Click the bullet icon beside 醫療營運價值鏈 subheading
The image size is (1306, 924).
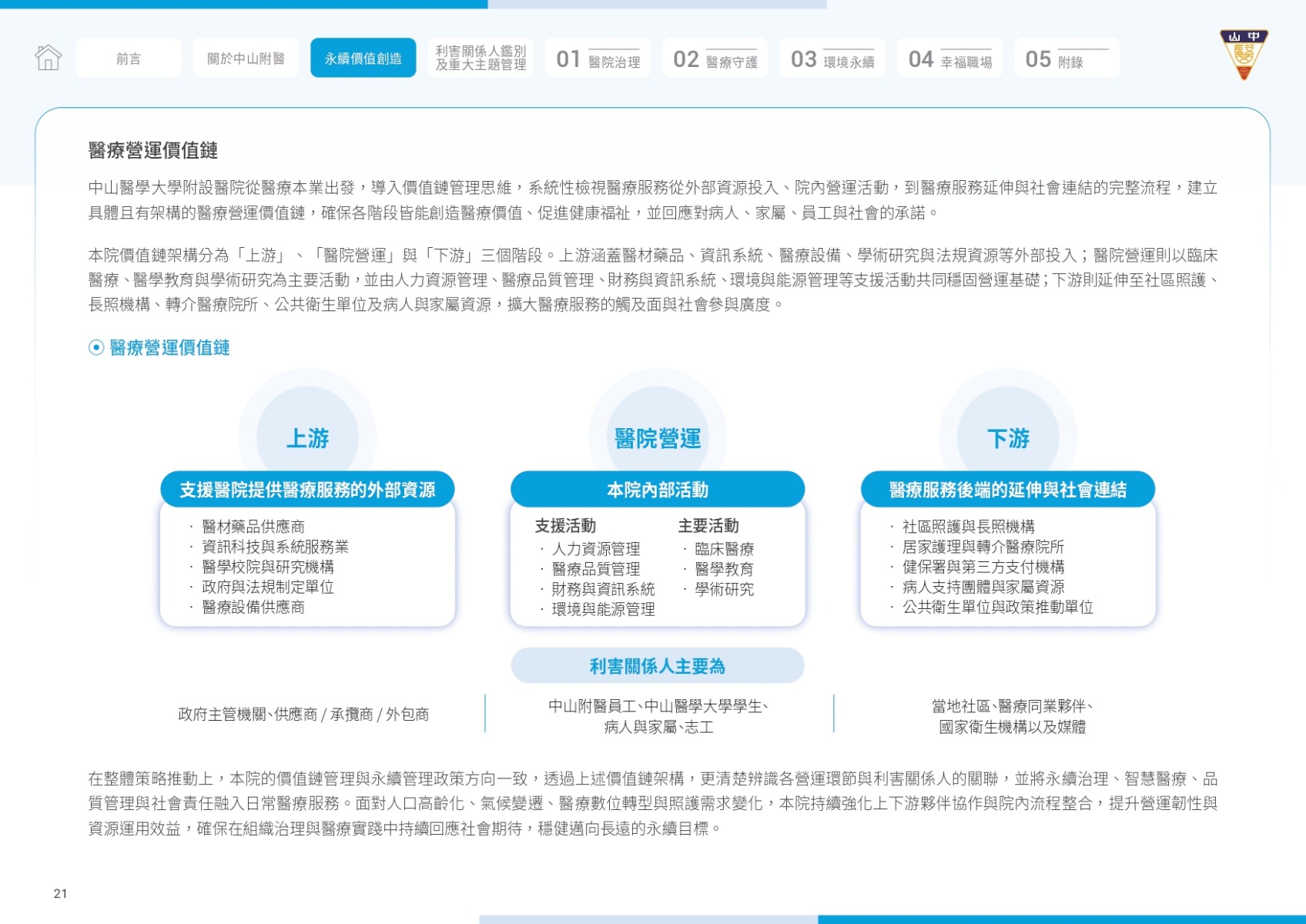tap(96, 348)
